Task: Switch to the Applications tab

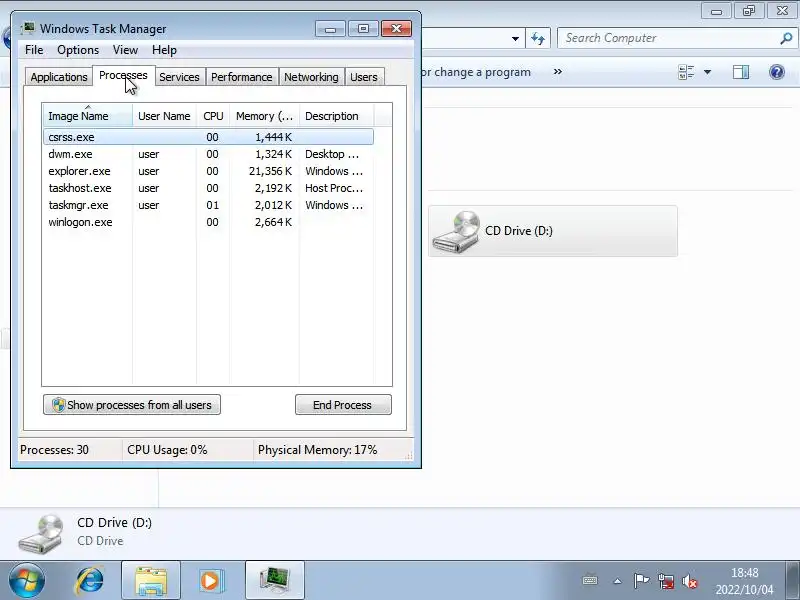Action: click(59, 77)
